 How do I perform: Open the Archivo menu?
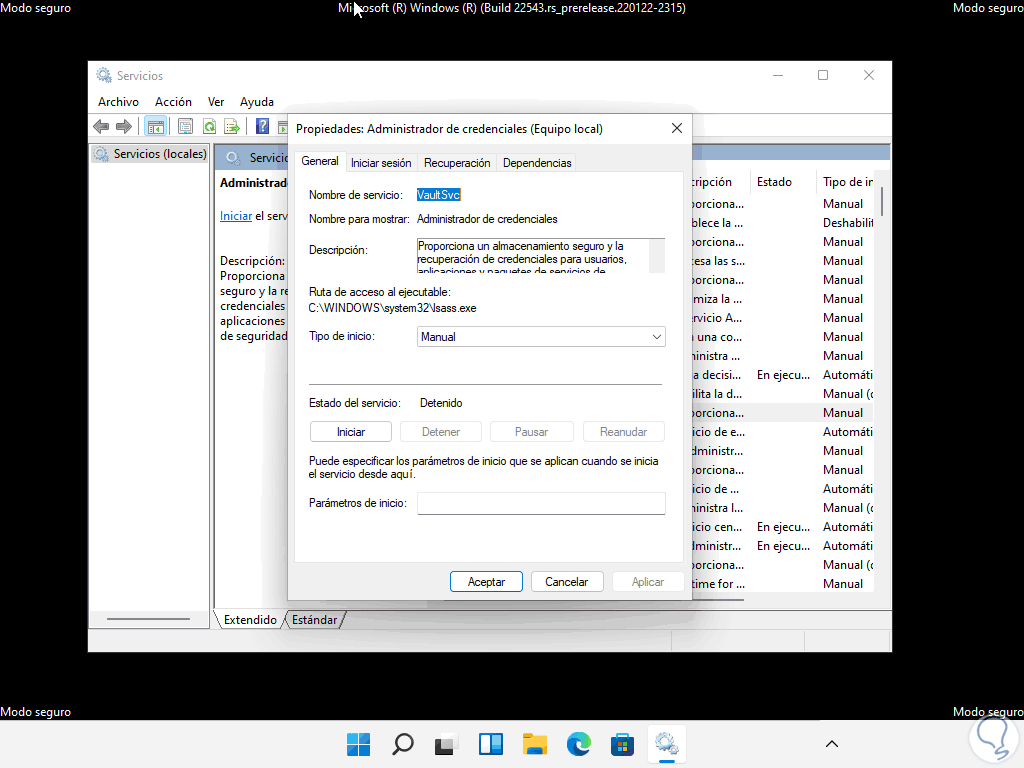tap(118, 102)
